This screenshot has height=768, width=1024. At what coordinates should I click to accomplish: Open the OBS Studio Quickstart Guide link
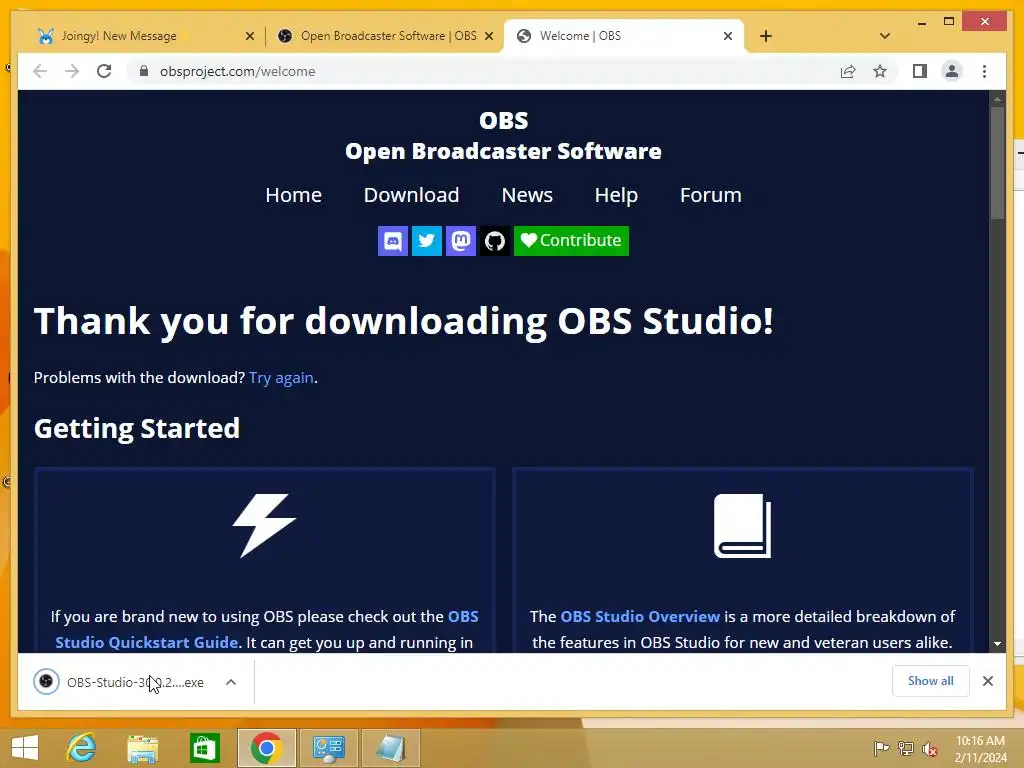pos(146,642)
